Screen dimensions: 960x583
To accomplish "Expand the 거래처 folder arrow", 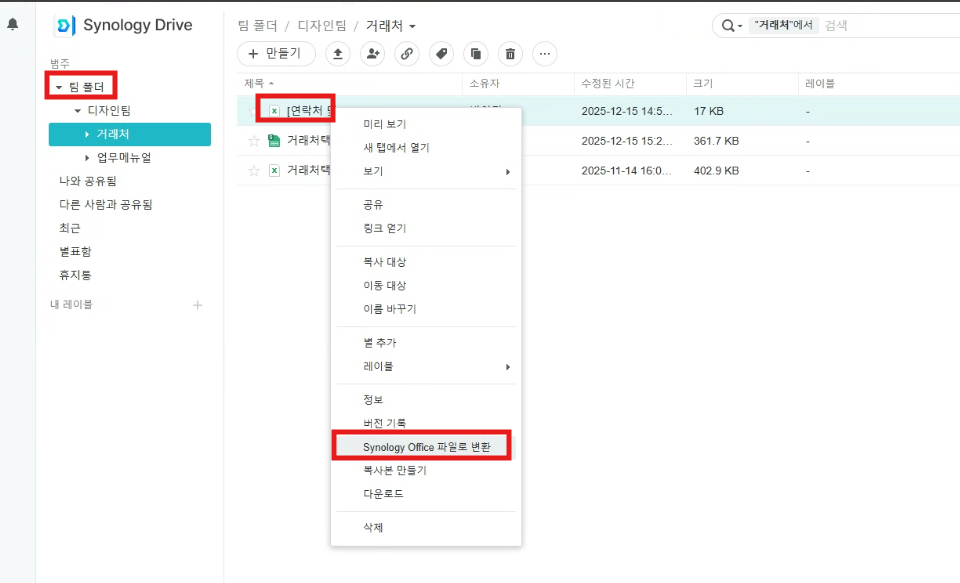I will (x=87, y=134).
